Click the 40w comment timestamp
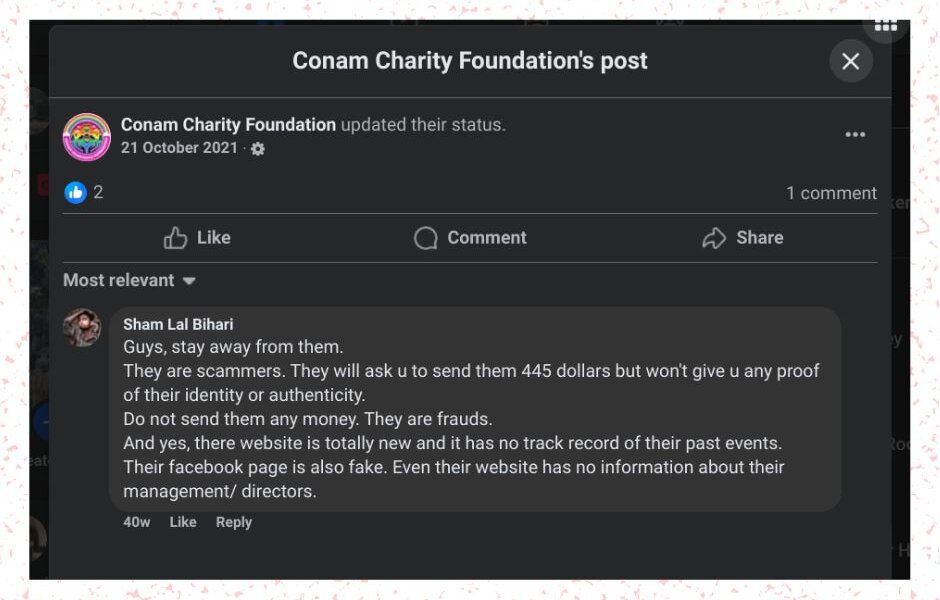The image size is (940, 600). tap(137, 522)
